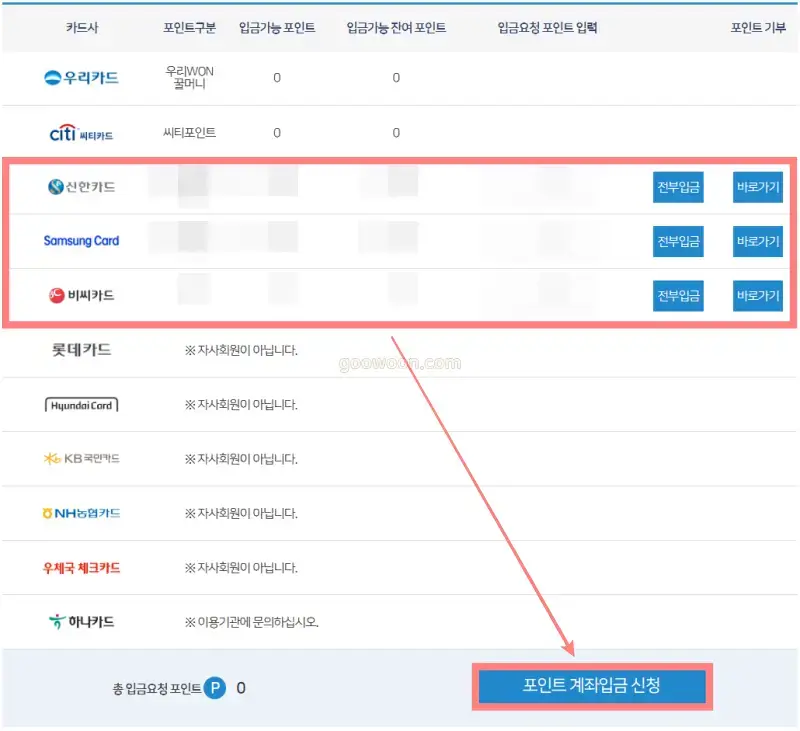Click the 포인트 계좌입금 신청 button
The image size is (800, 731).
pos(592,686)
